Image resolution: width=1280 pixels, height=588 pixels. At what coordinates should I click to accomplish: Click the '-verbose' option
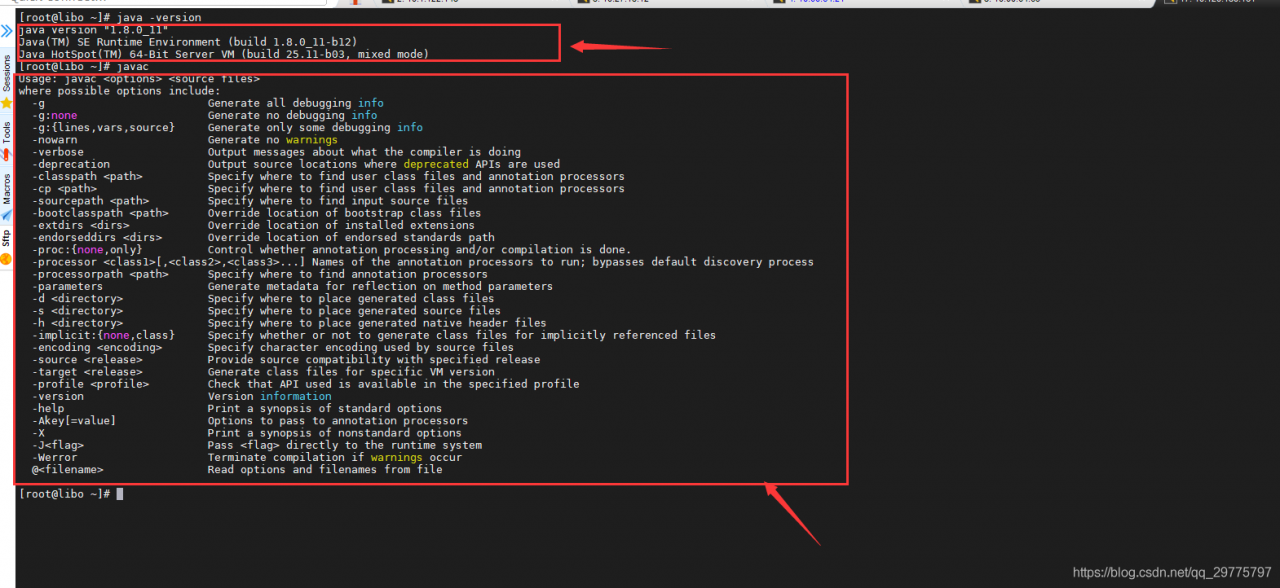[57, 152]
